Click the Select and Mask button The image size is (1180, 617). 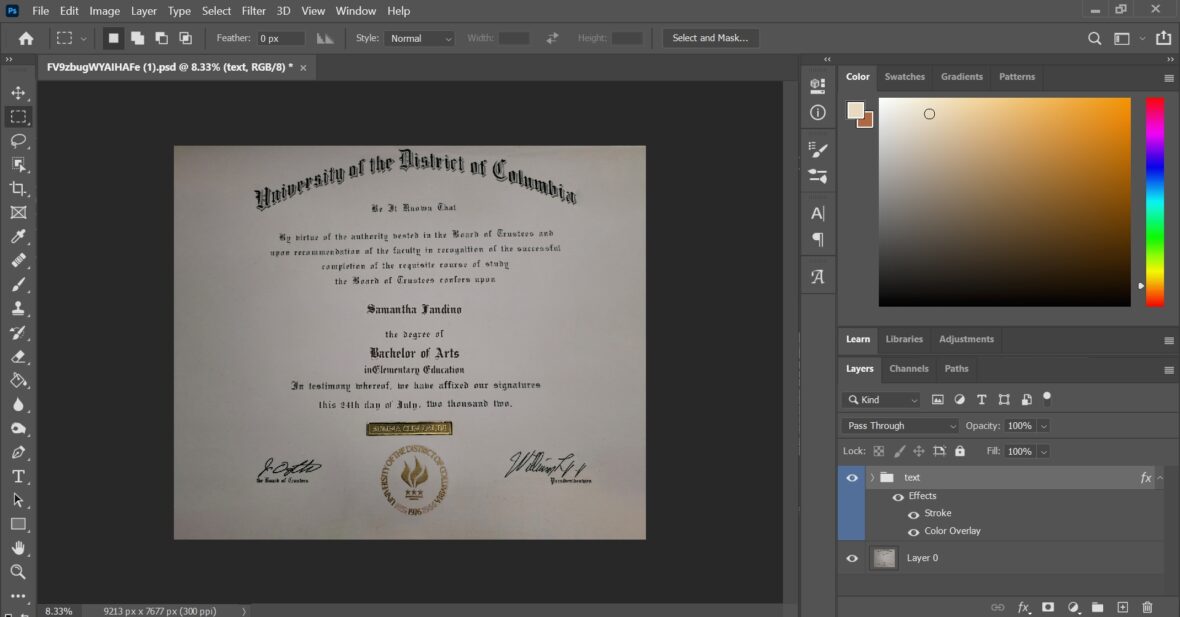click(710, 38)
